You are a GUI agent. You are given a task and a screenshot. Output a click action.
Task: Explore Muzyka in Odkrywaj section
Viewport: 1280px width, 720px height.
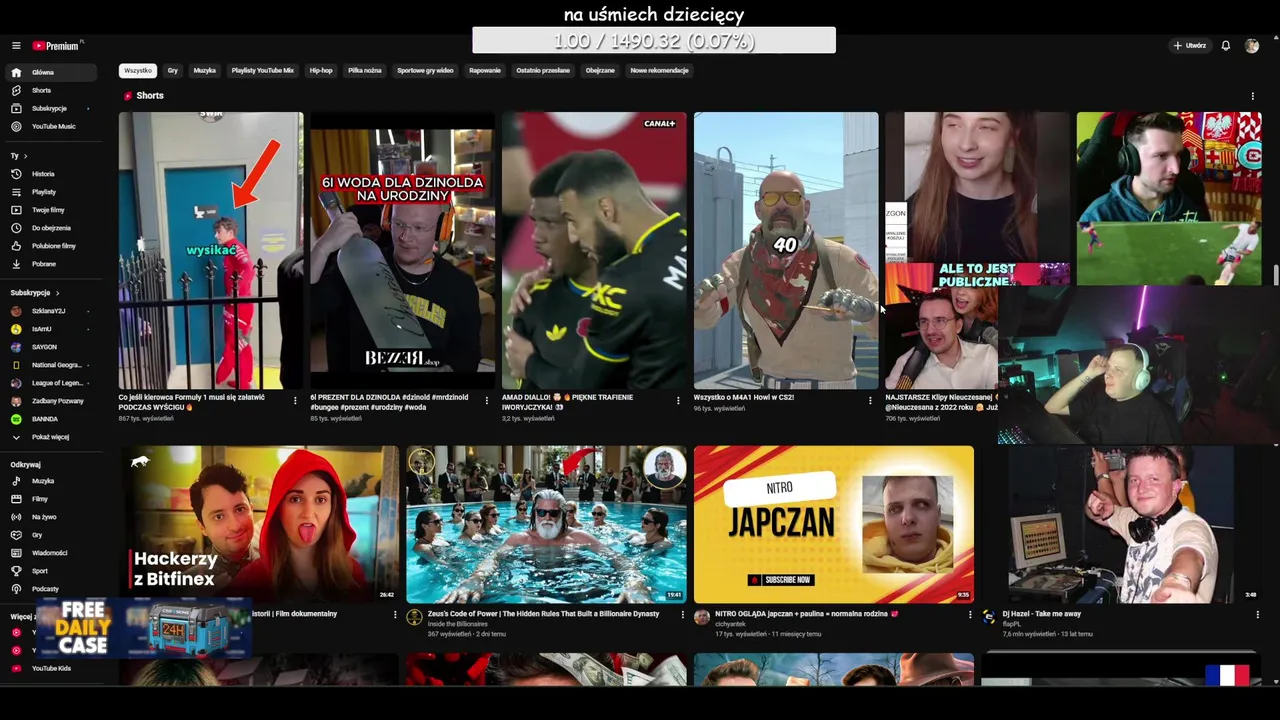[x=49, y=481]
